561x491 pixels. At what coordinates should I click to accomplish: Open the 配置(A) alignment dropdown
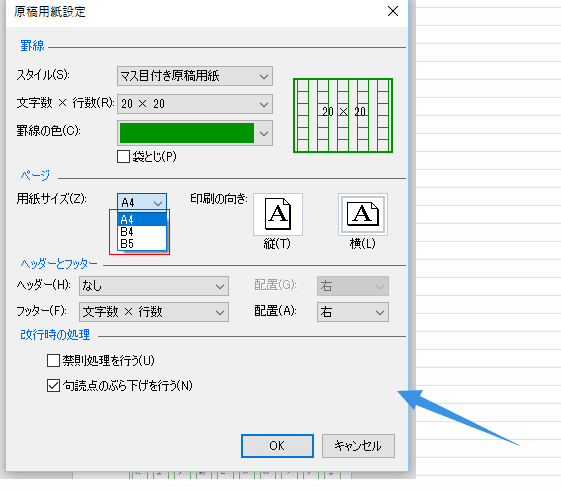tap(353, 312)
